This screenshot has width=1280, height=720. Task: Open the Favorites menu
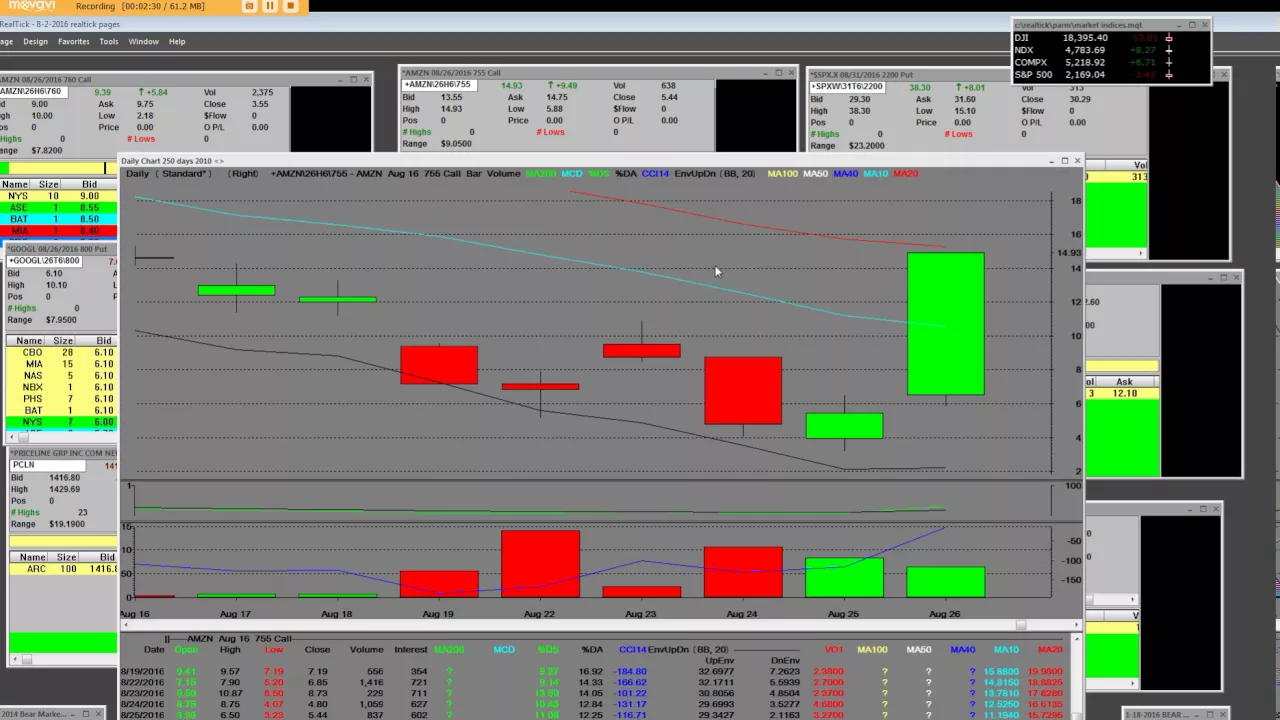tap(73, 42)
